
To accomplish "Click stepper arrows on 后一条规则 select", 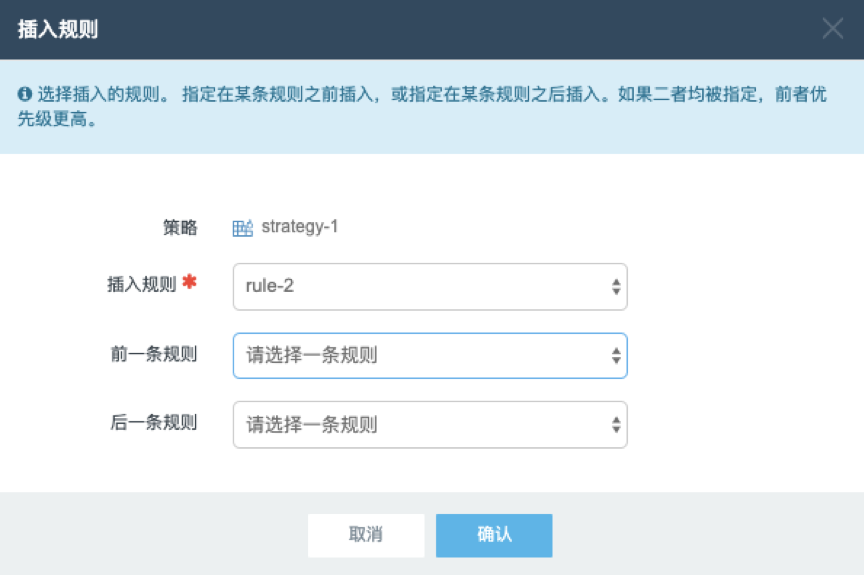I will tap(616, 425).
